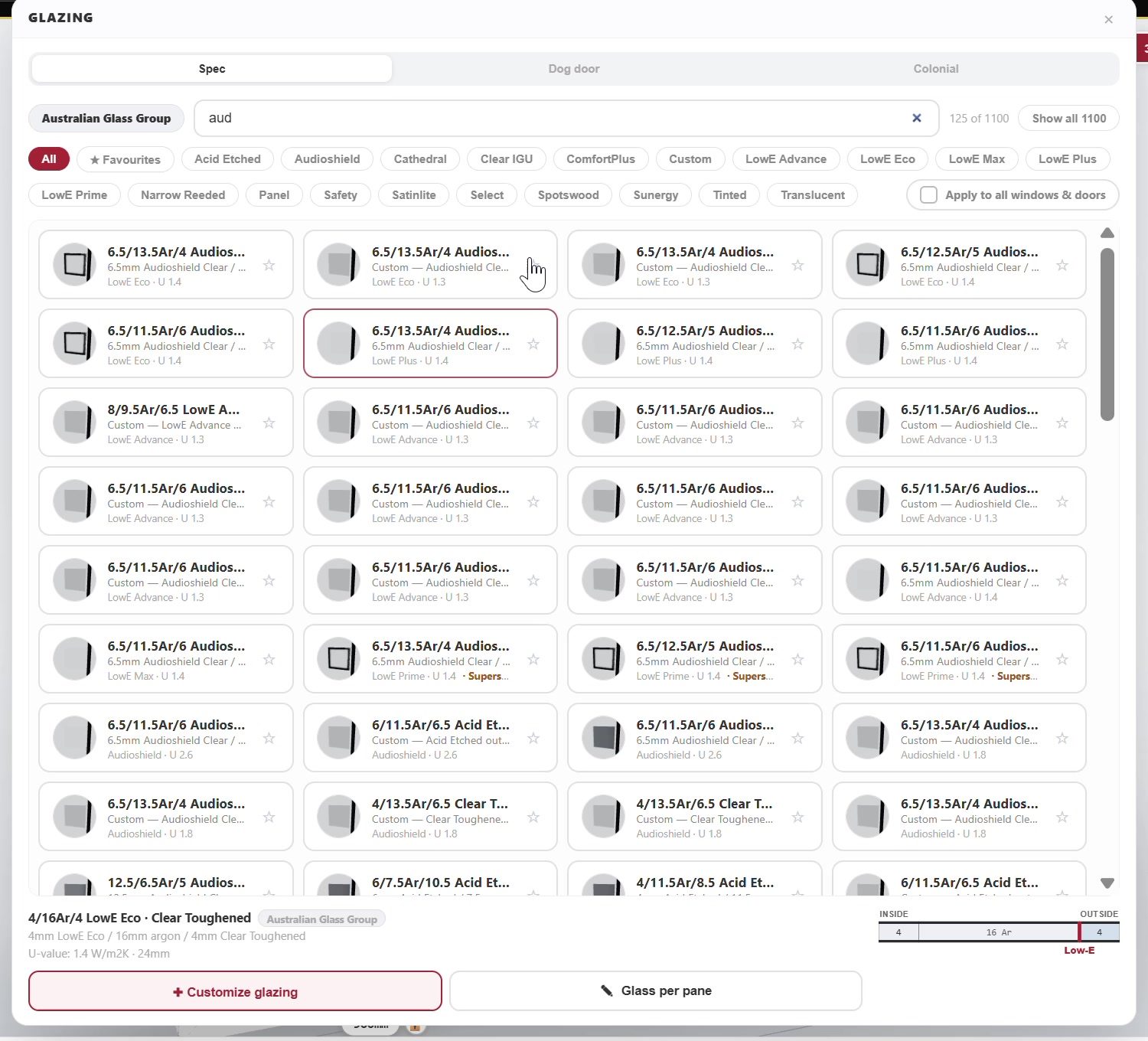Open Glass per pane editor
The width and height of the screenshot is (1148, 1041).
click(656, 991)
